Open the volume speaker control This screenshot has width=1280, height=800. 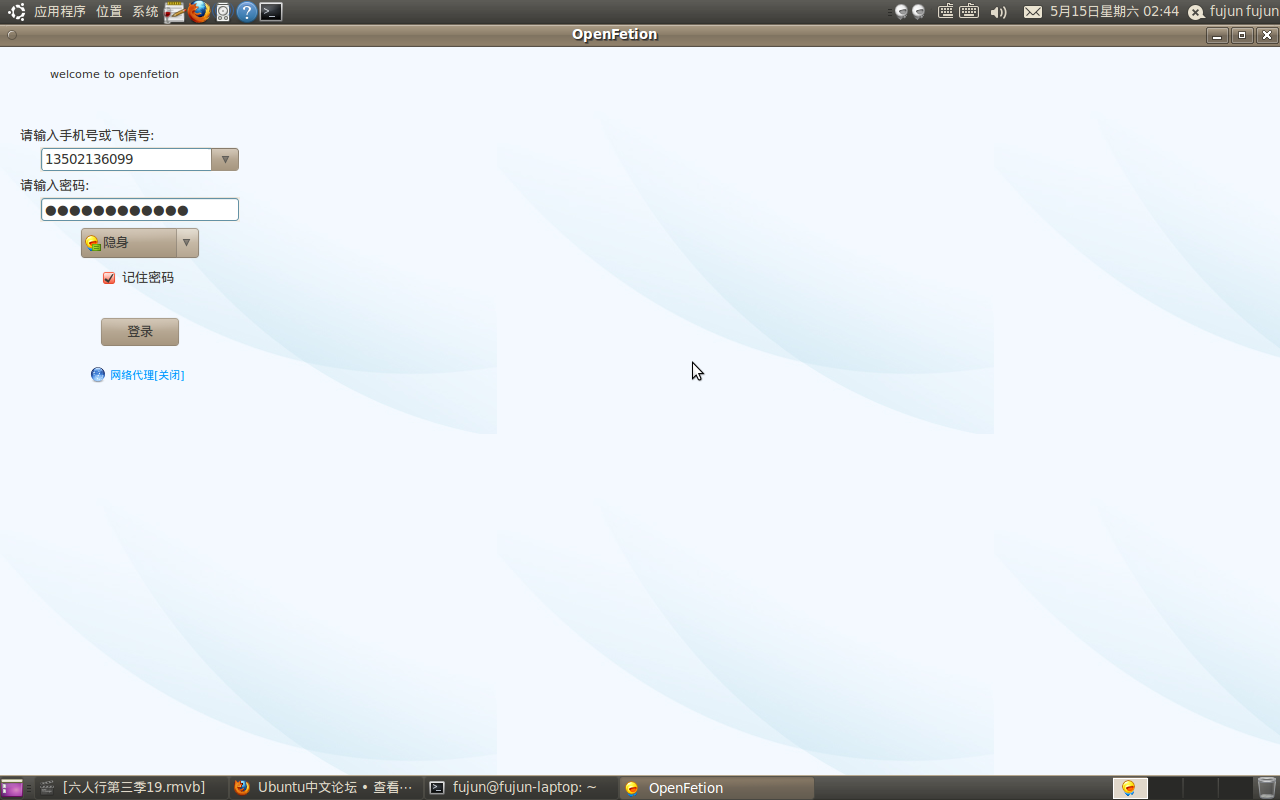coord(998,12)
